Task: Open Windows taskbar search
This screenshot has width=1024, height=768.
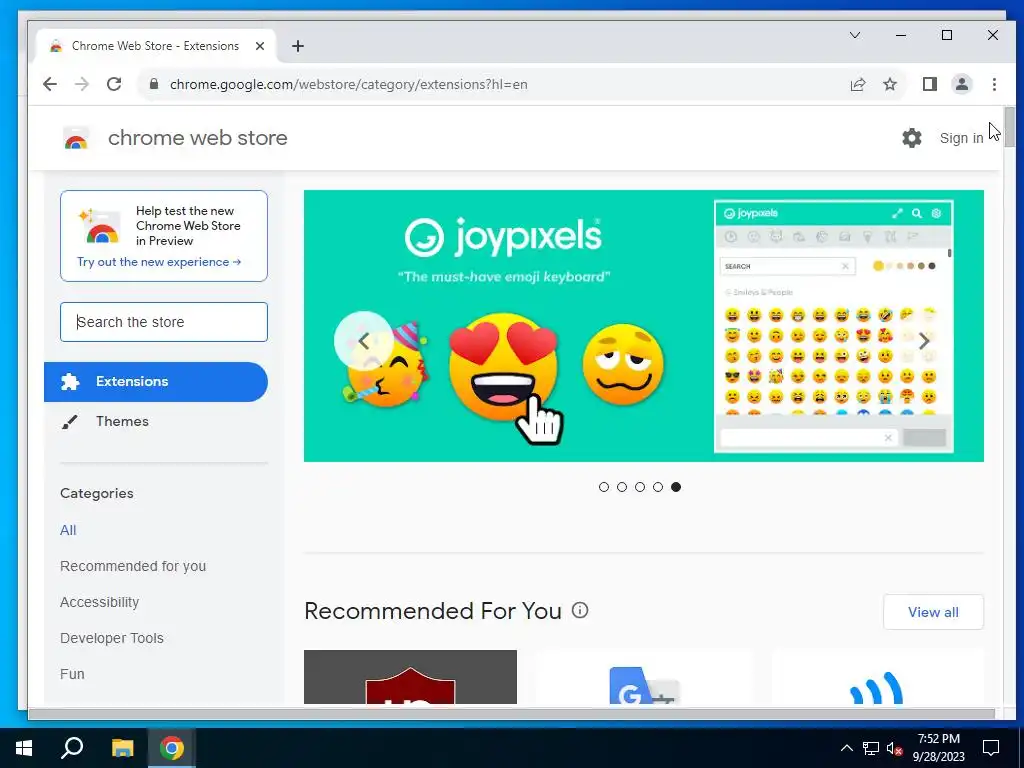Action: 72,748
